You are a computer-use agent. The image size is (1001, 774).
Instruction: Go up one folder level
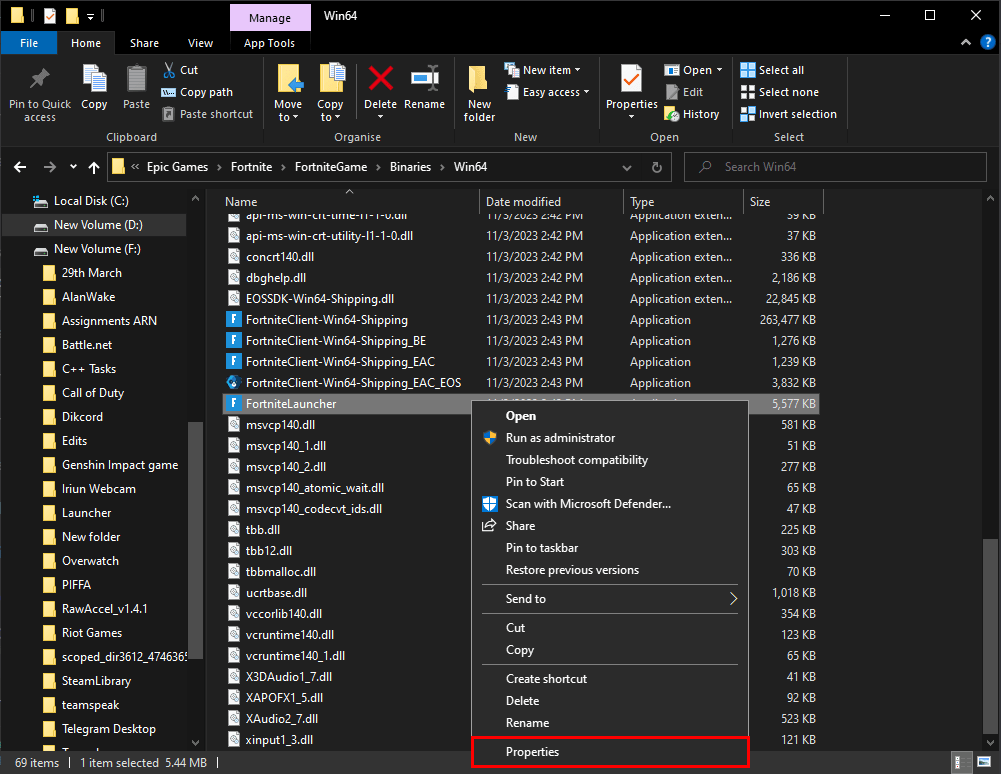(x=94, y=167)
